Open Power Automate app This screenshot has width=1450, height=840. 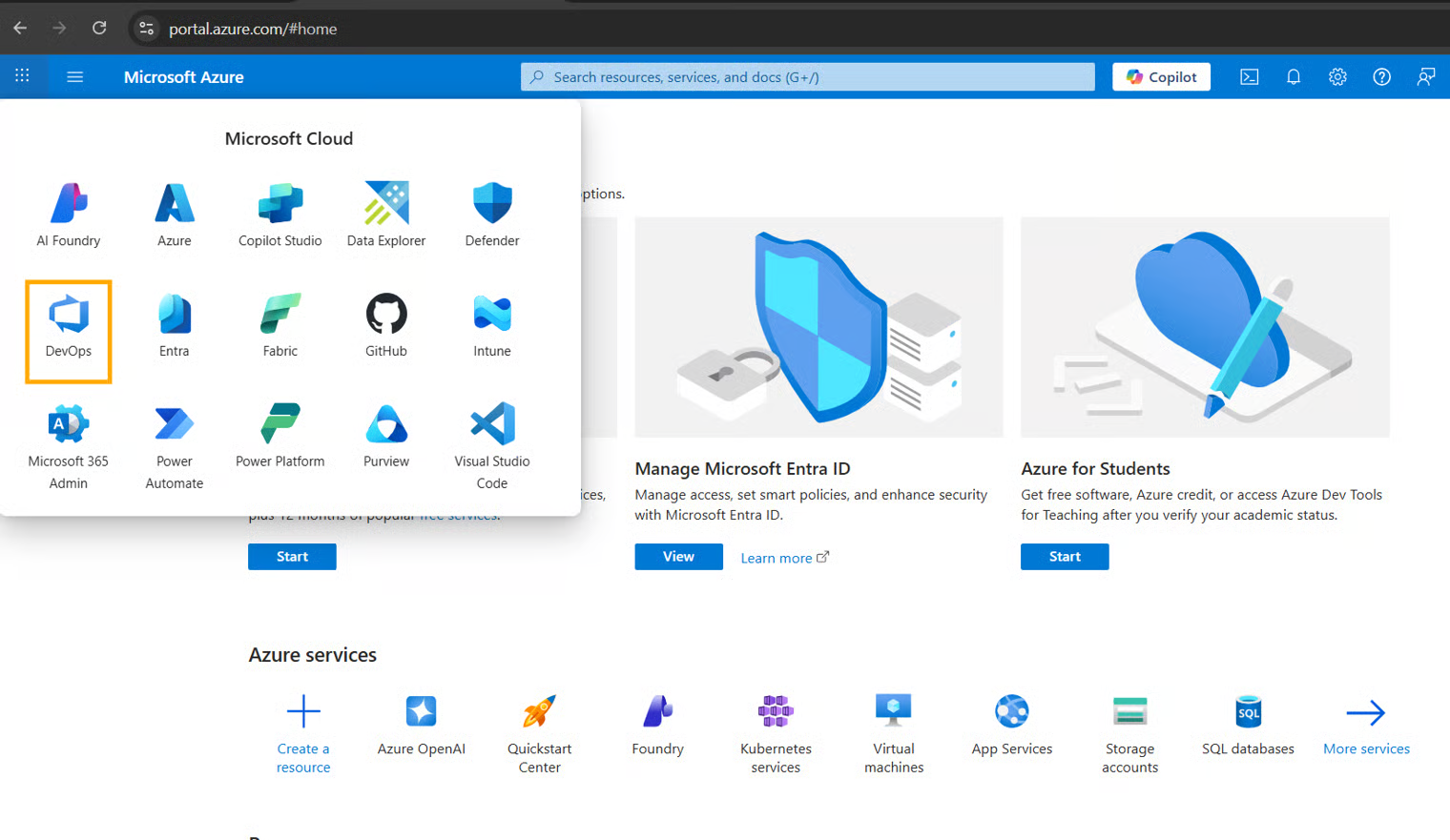pyautogui.click(x=174, y=445)
